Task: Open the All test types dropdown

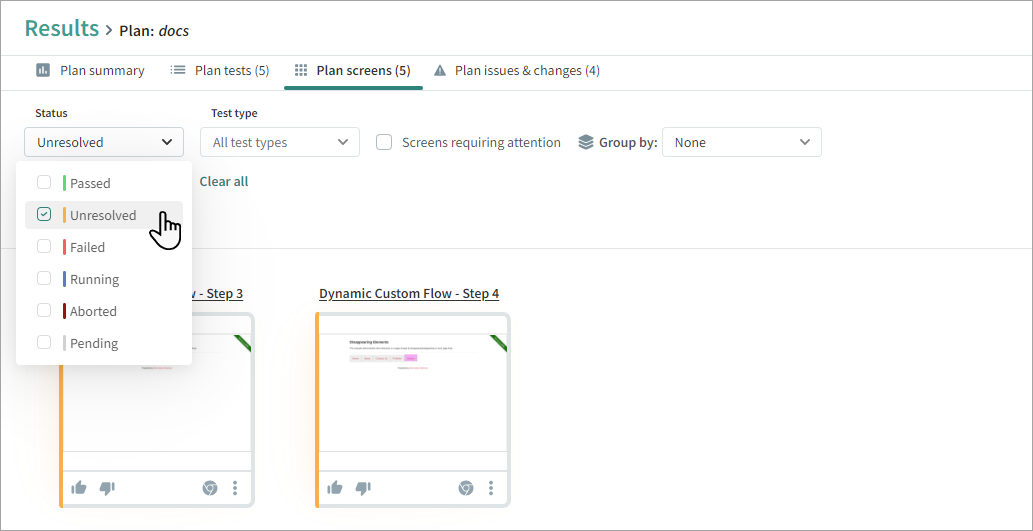Action: click(280, 142)
